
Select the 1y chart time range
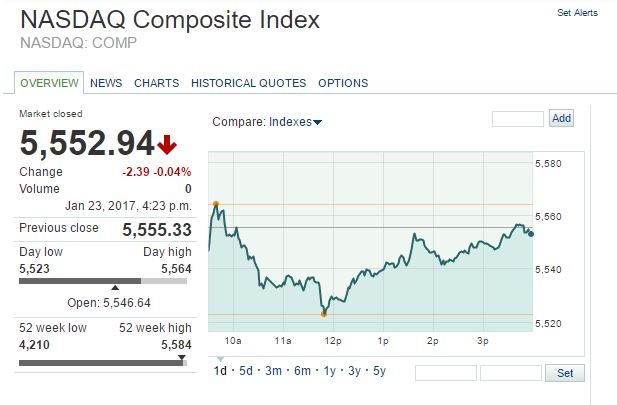coord(329,371)
